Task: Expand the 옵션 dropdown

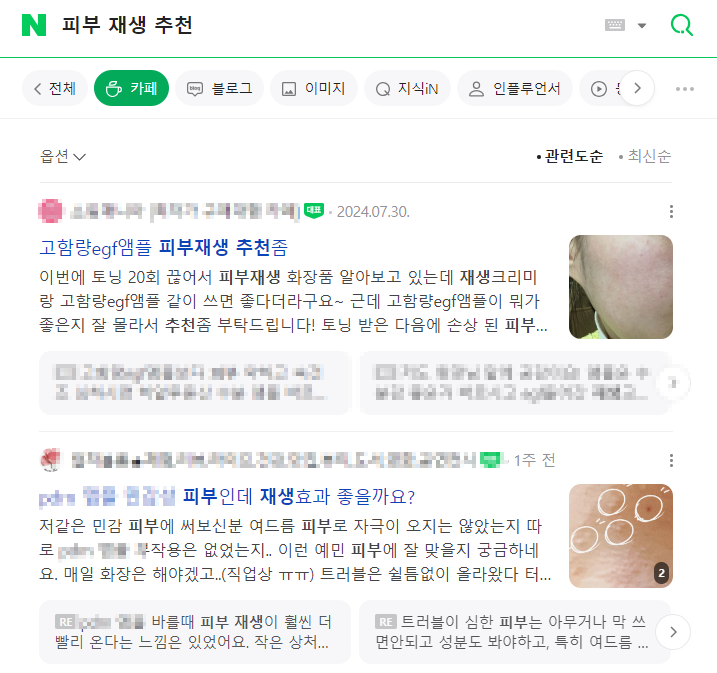Action: pos(63,157)
